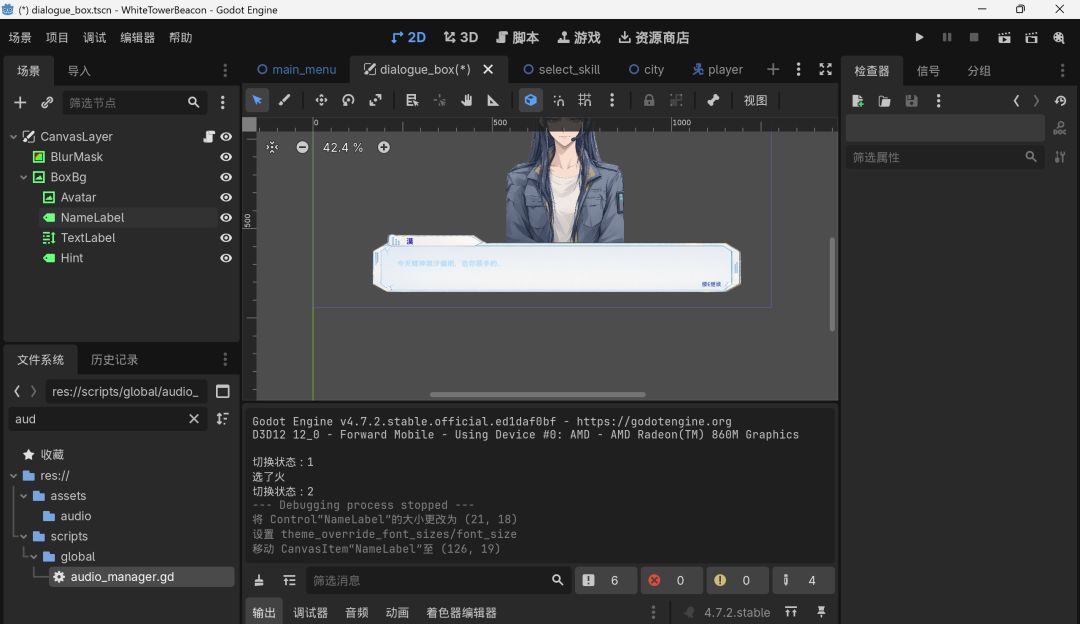Toggle distraction-free mode expand icon

pos(825,70)
